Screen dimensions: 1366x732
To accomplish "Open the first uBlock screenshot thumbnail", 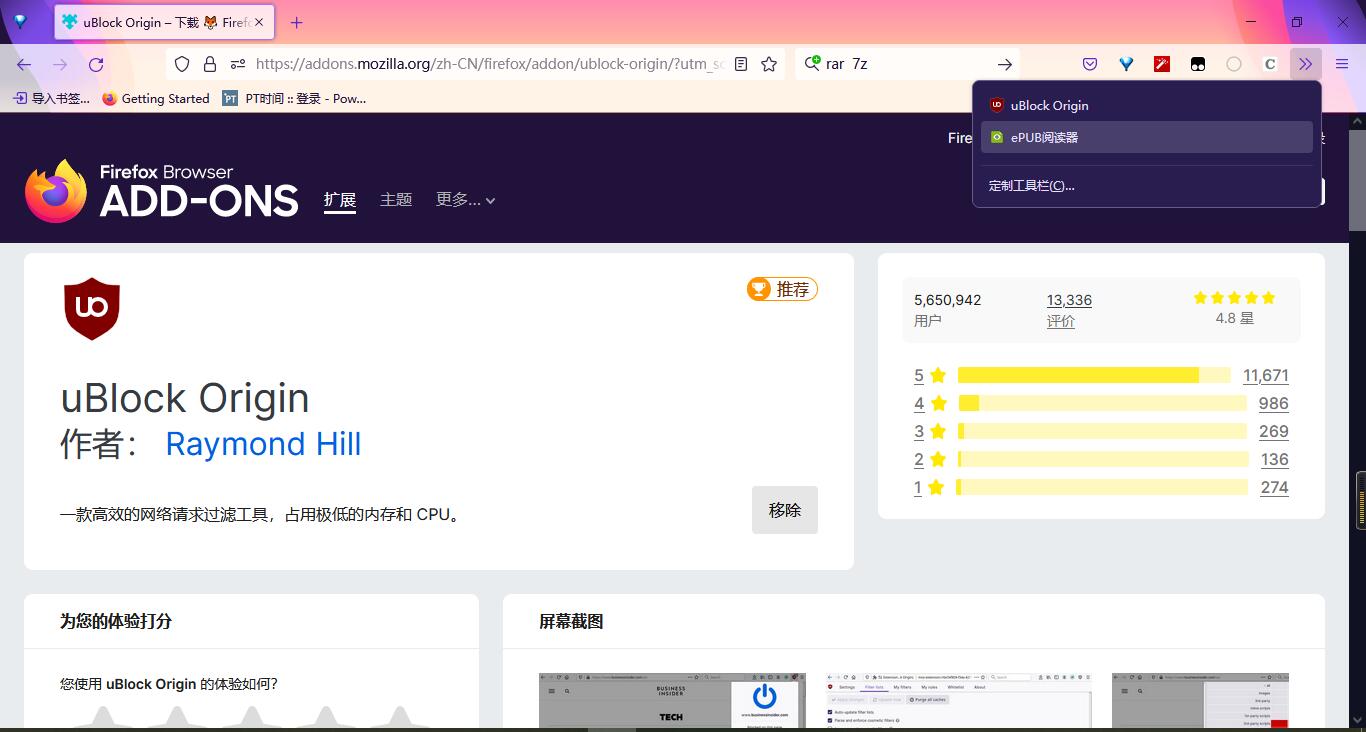I will (671, 700).
